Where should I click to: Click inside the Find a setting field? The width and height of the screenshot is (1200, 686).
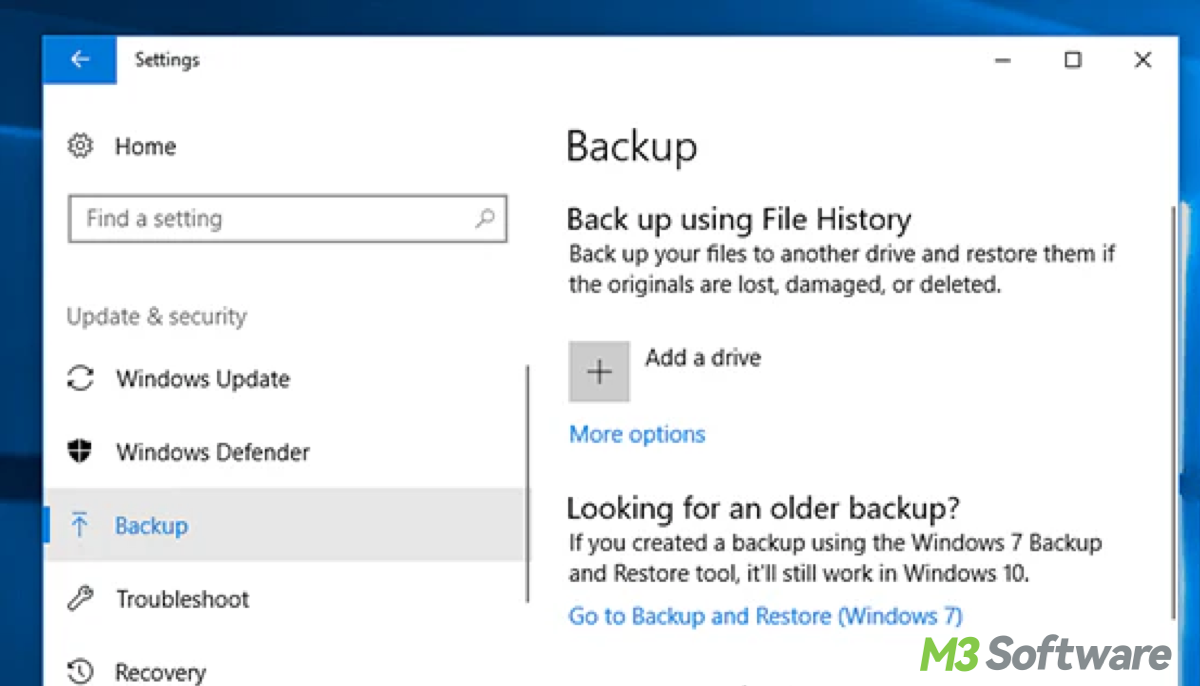coord(250,218)
